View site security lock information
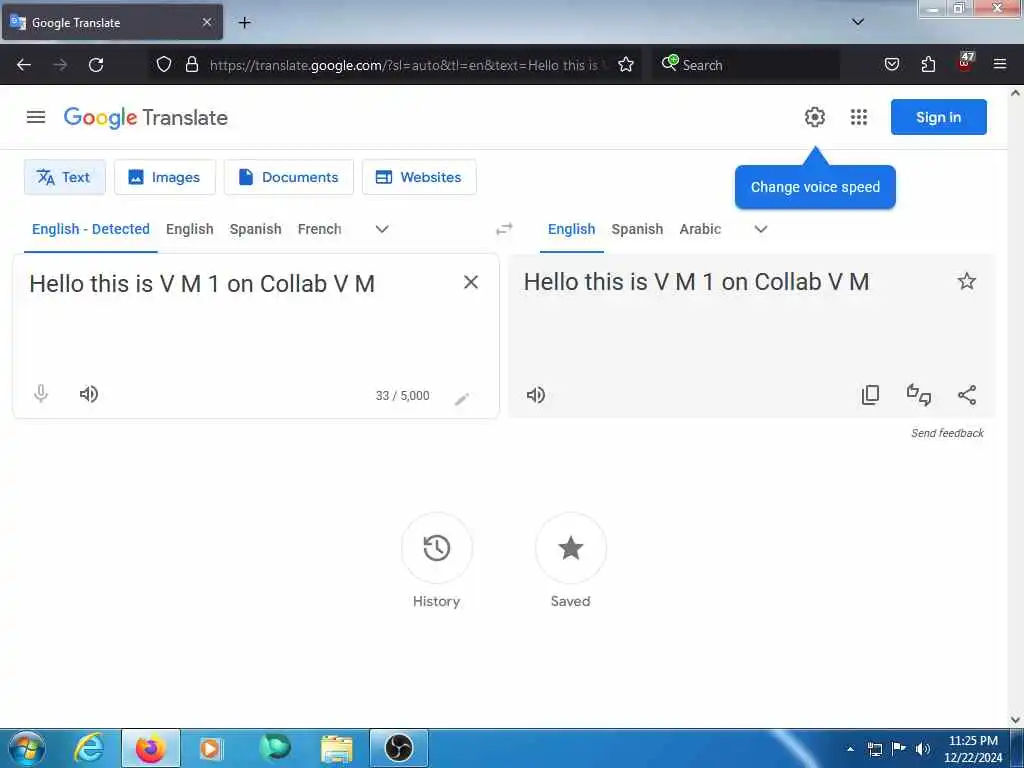Image resolution: width=1024 pixels, height=768 pixels. point(191,65)
